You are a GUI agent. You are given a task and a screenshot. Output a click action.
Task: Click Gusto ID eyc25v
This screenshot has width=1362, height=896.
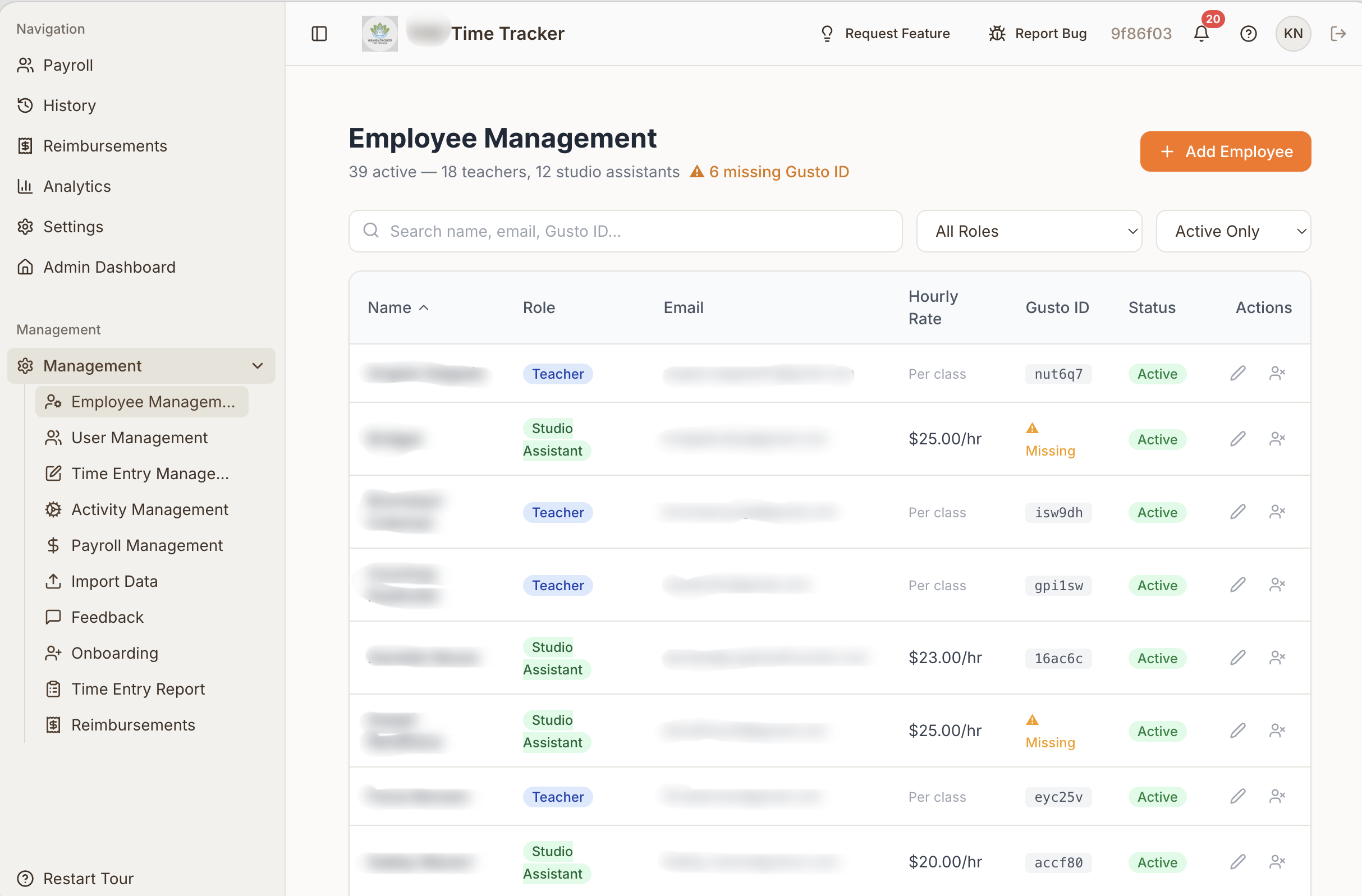point(1058,797)
